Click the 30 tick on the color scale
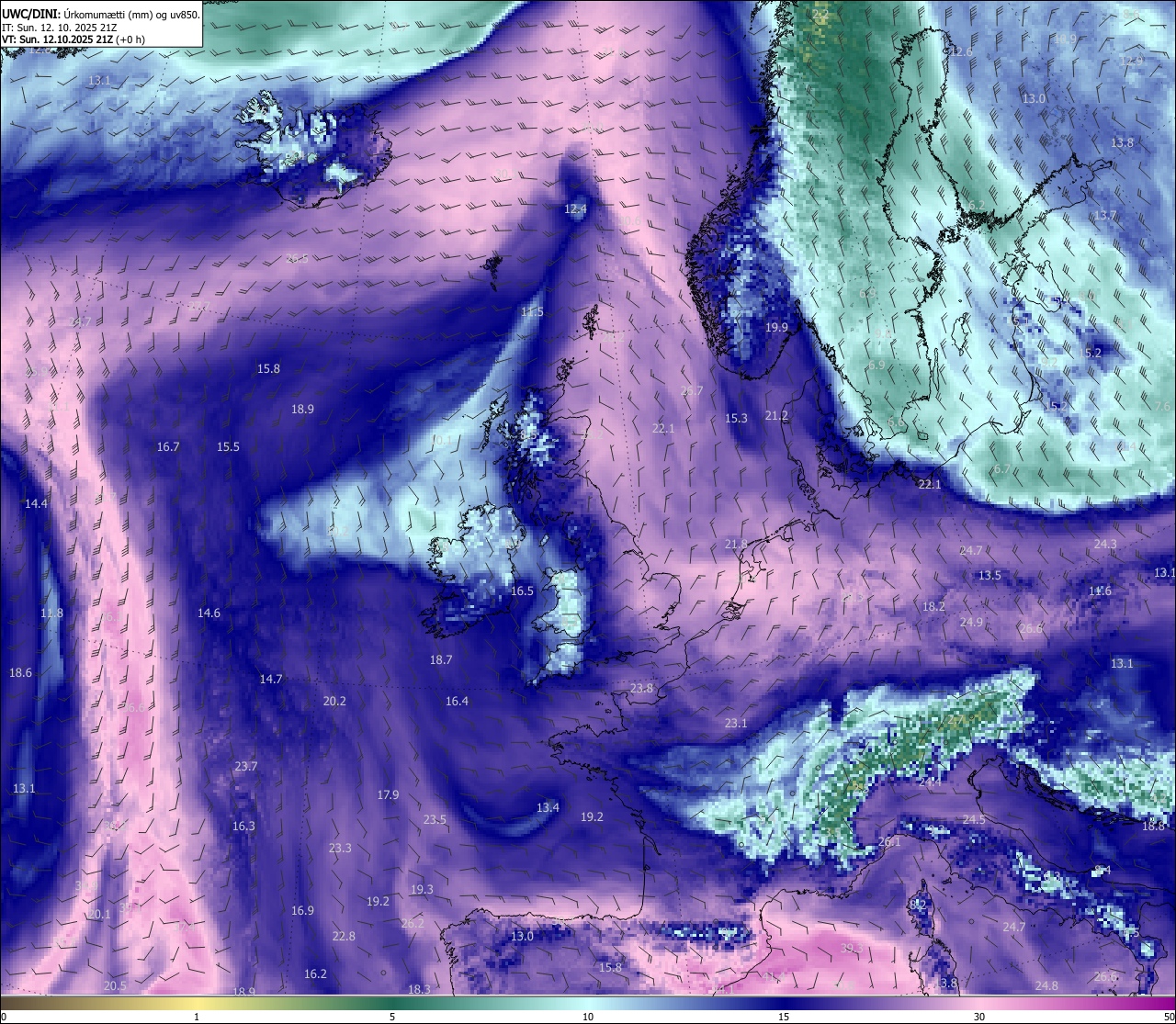Image resolution: width=1176 pixels, height=1024 pixels. [x=979, y=1018]
